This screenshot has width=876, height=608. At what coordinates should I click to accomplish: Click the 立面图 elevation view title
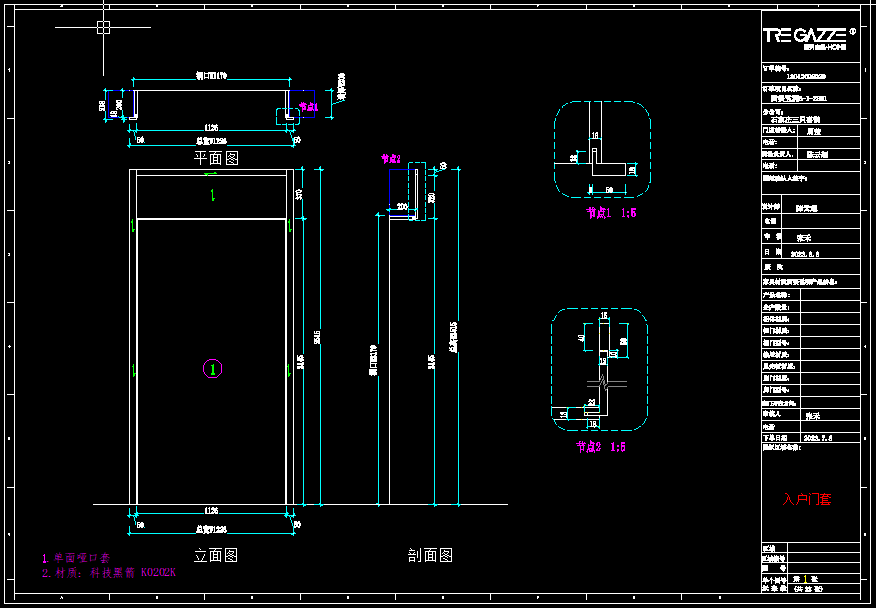click(216, 555)
